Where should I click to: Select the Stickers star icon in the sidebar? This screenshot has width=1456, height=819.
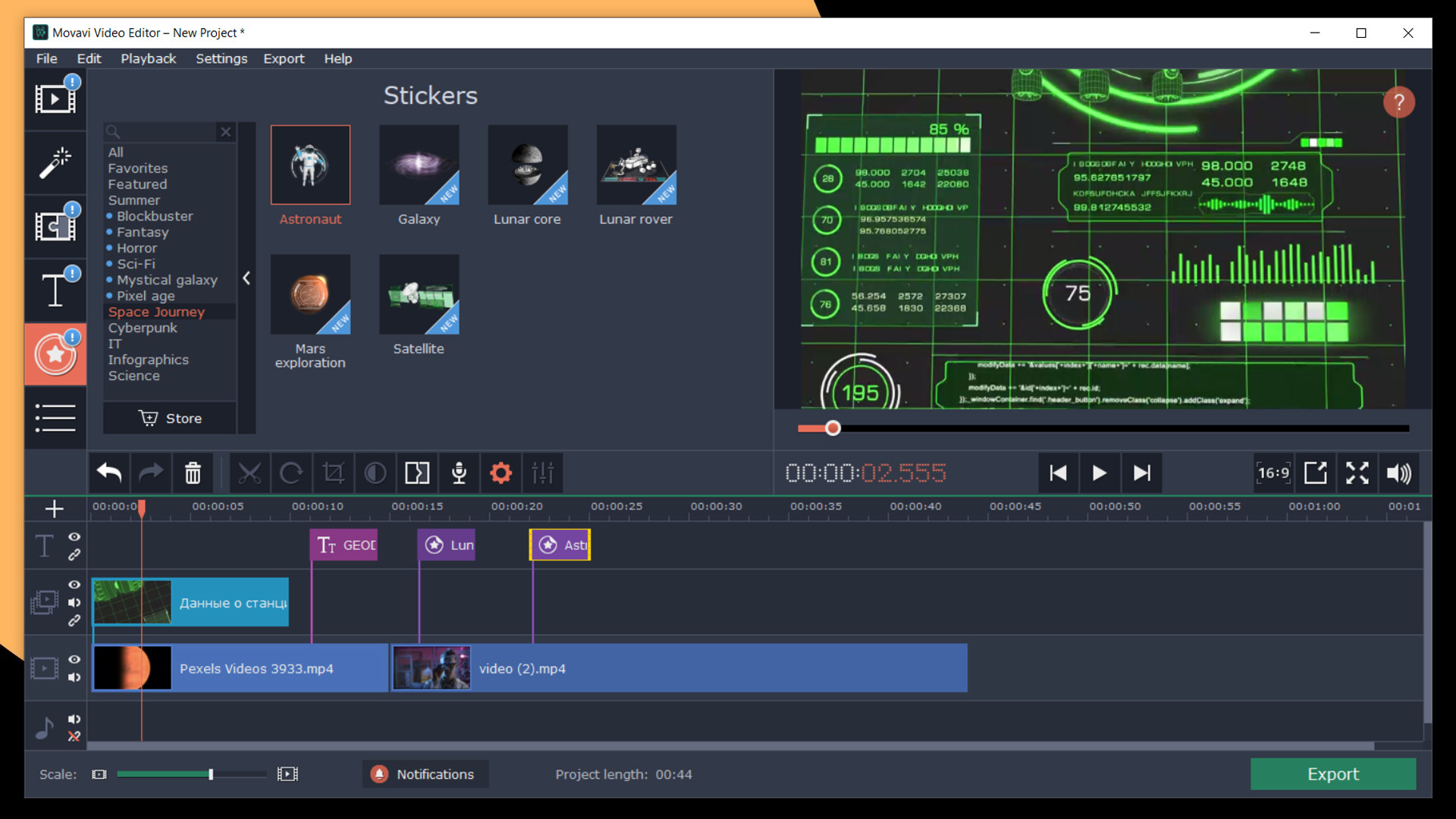[x=55, y=354]
